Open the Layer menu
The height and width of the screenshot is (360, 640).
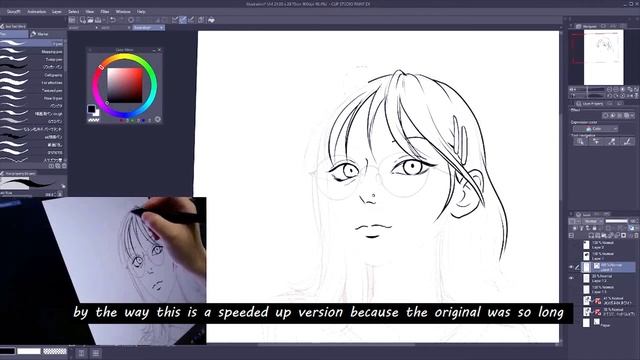(x=57, y=11)
